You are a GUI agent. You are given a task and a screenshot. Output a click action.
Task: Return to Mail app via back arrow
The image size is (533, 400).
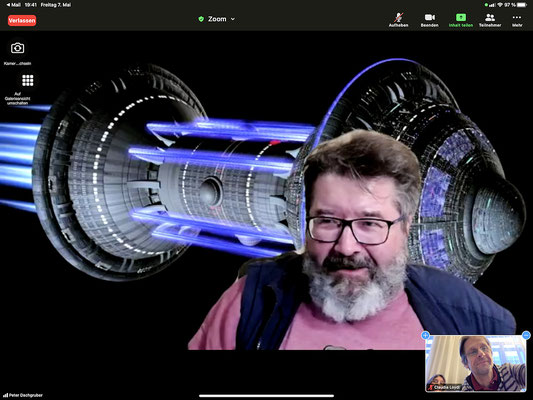[x=13, y=5]
